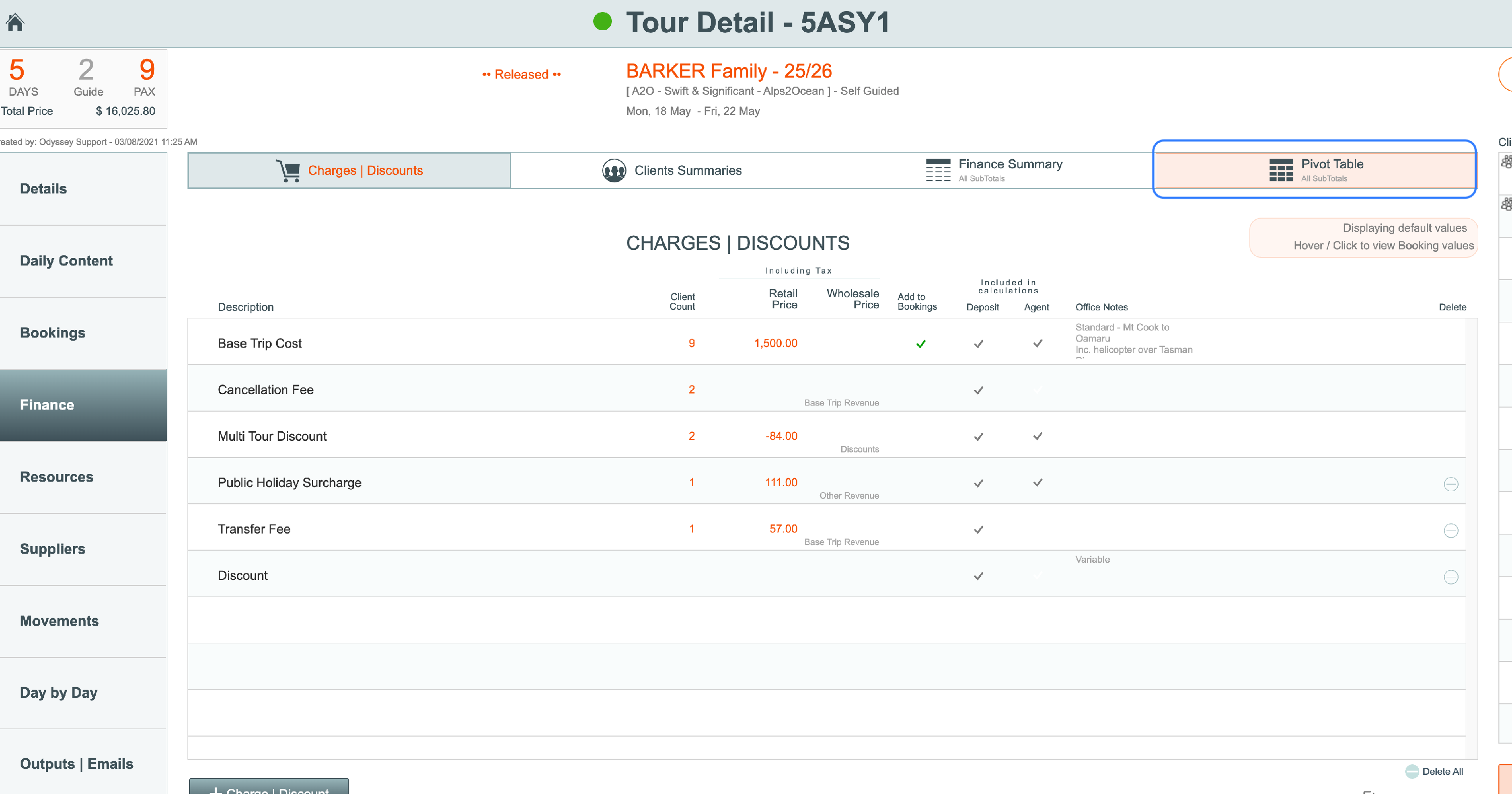Open the Bookings sidebar section

pyautogui.click(x=53, y=333)
